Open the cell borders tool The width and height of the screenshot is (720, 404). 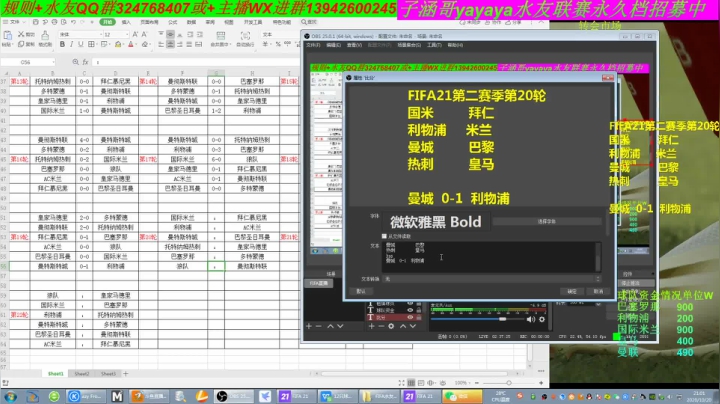point(91,45)
